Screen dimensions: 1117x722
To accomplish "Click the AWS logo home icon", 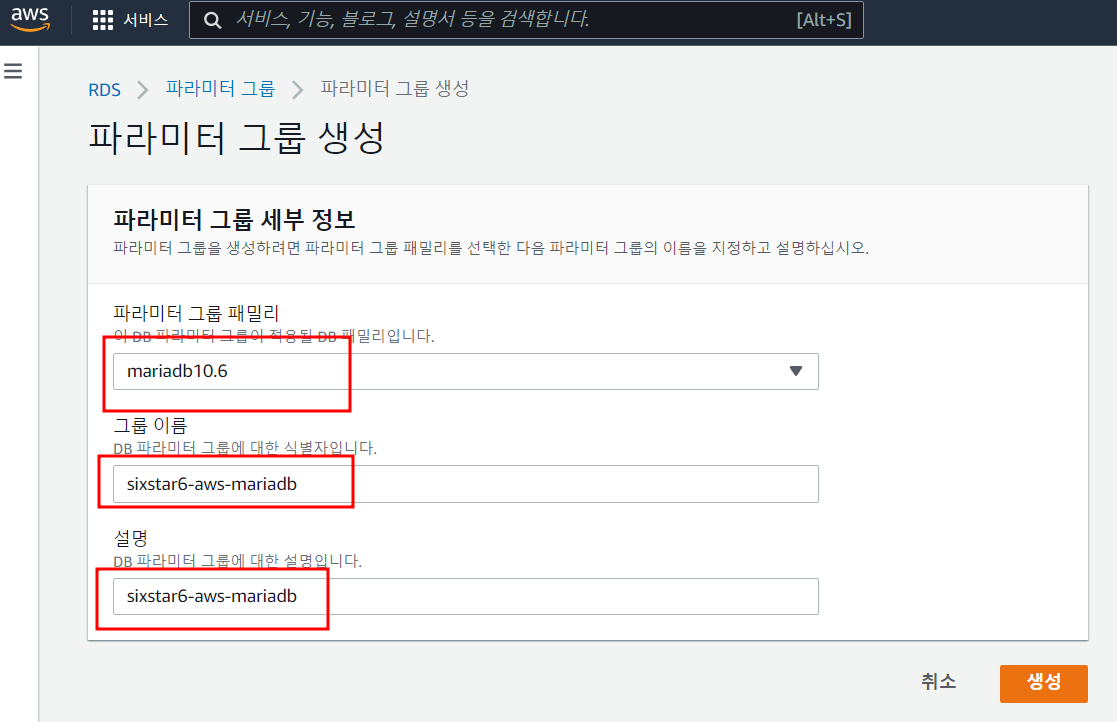I will point(30,20).
